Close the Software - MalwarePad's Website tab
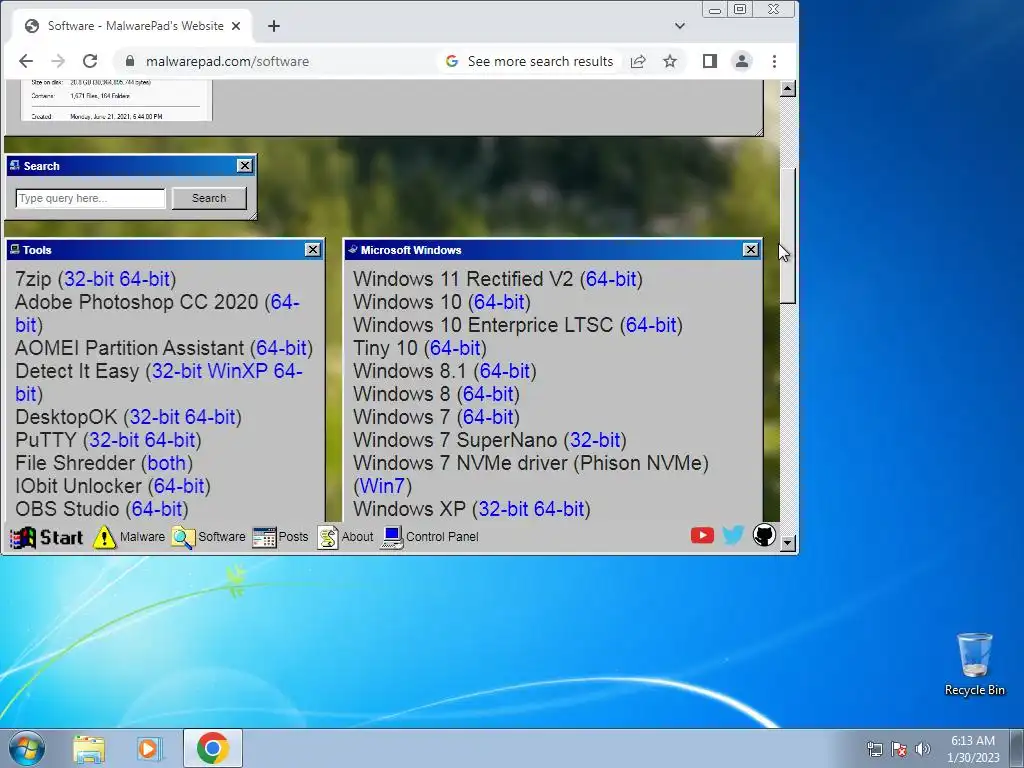Viewport: 1024px width, 768px height. (x=236, y=26)
